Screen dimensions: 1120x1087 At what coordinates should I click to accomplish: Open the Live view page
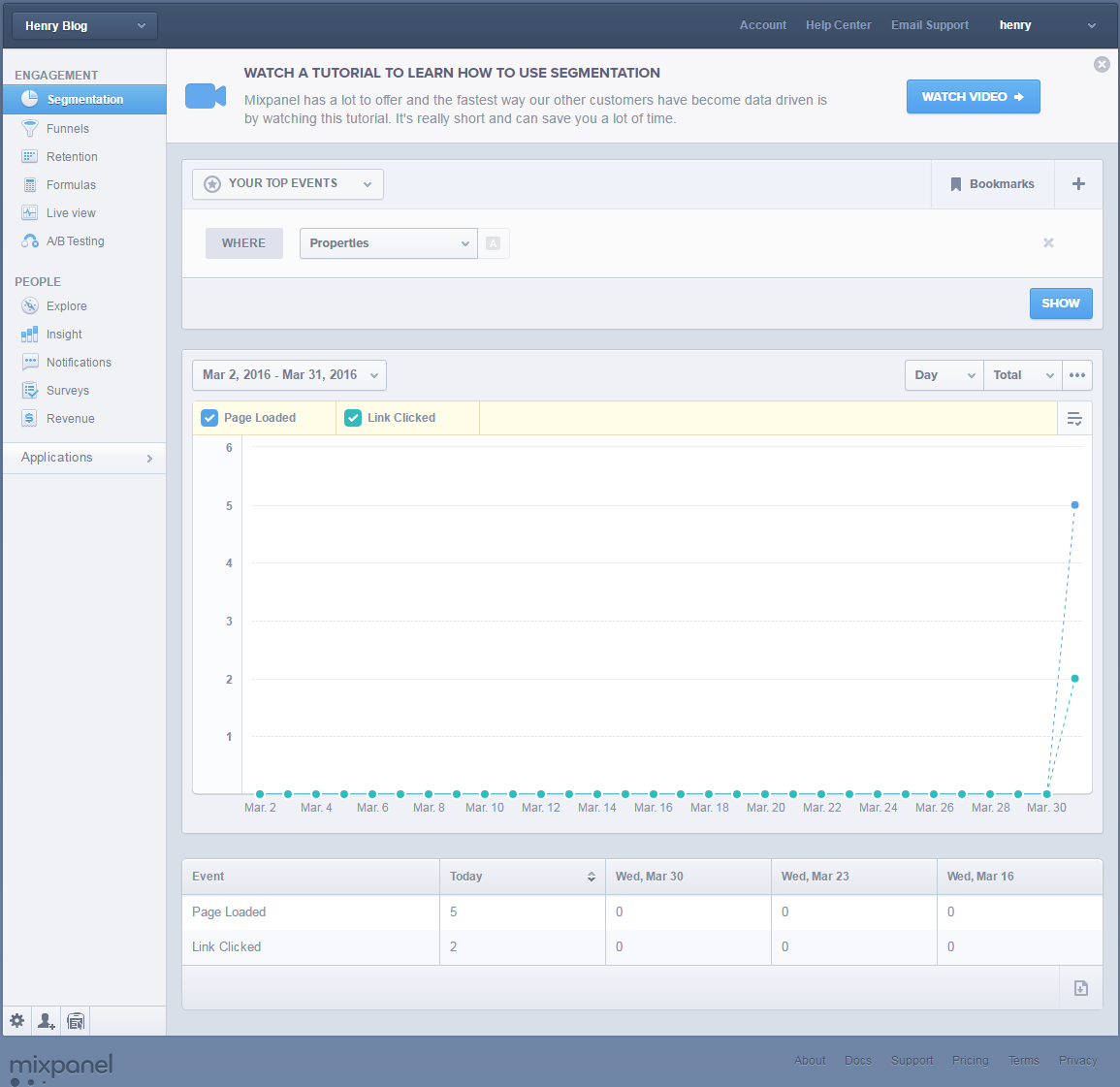(x=71, y=212)
